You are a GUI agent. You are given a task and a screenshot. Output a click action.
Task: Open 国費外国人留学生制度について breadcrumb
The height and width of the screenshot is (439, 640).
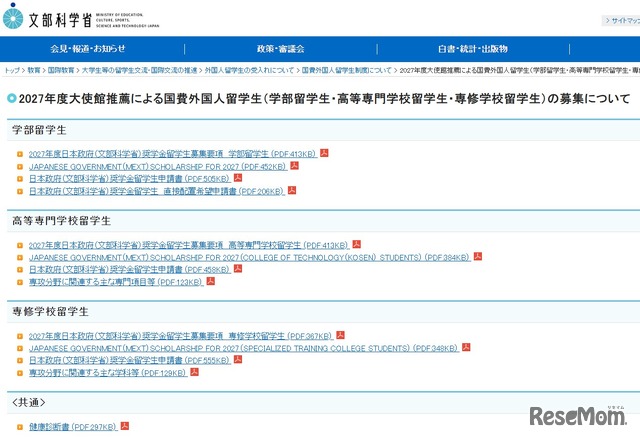[x=347, y=70]
